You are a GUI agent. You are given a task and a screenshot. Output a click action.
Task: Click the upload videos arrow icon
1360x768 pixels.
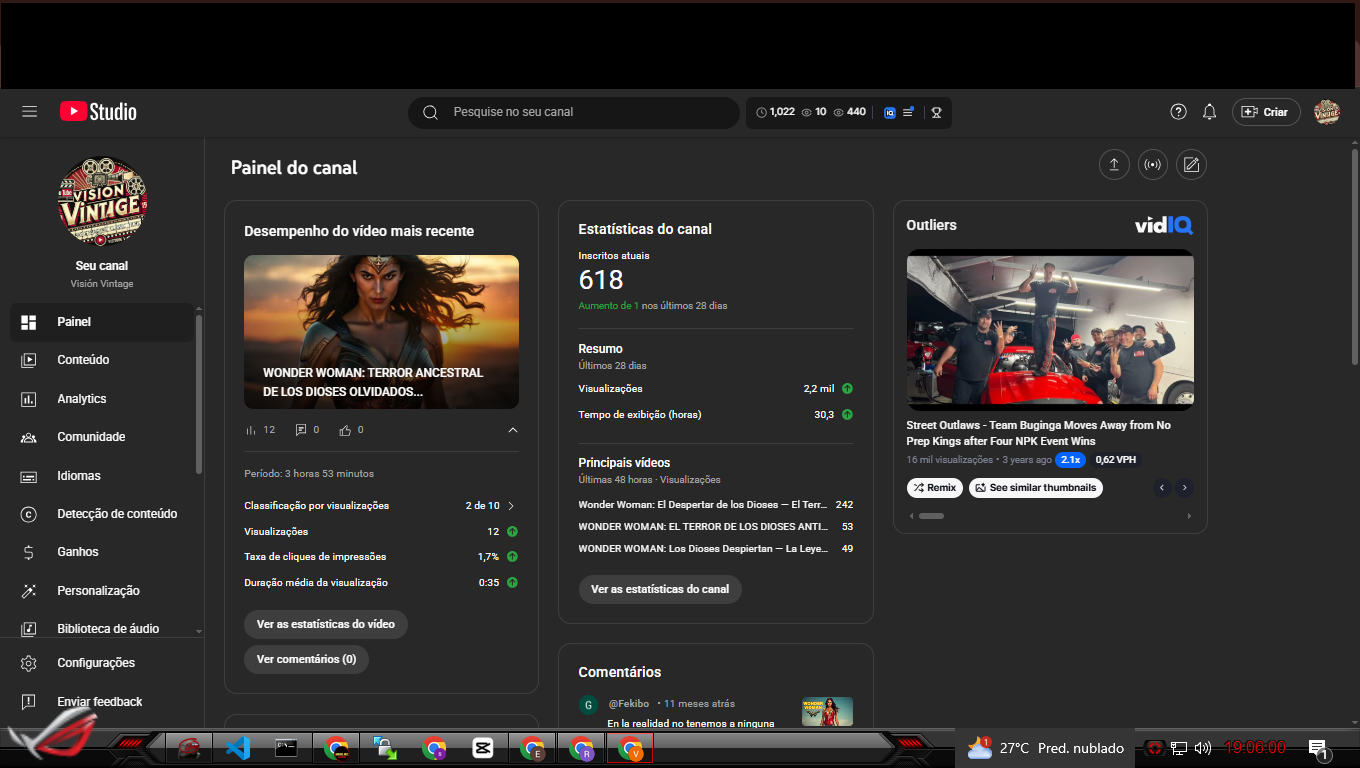(1114, 165)
